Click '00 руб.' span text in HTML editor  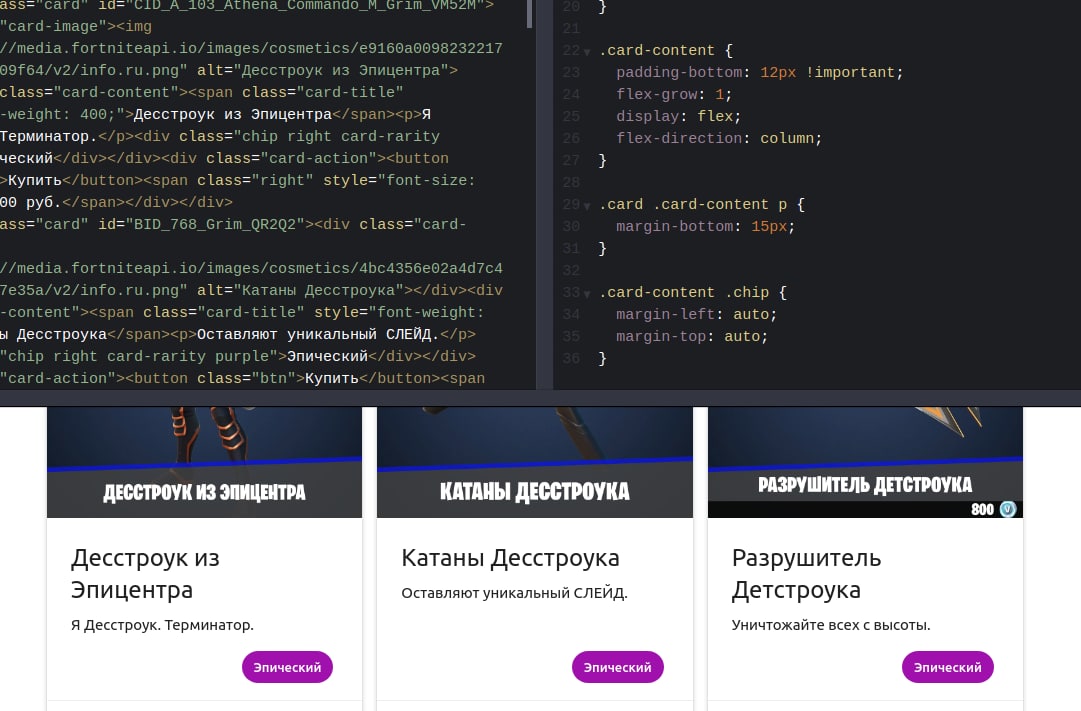[30, 203]
